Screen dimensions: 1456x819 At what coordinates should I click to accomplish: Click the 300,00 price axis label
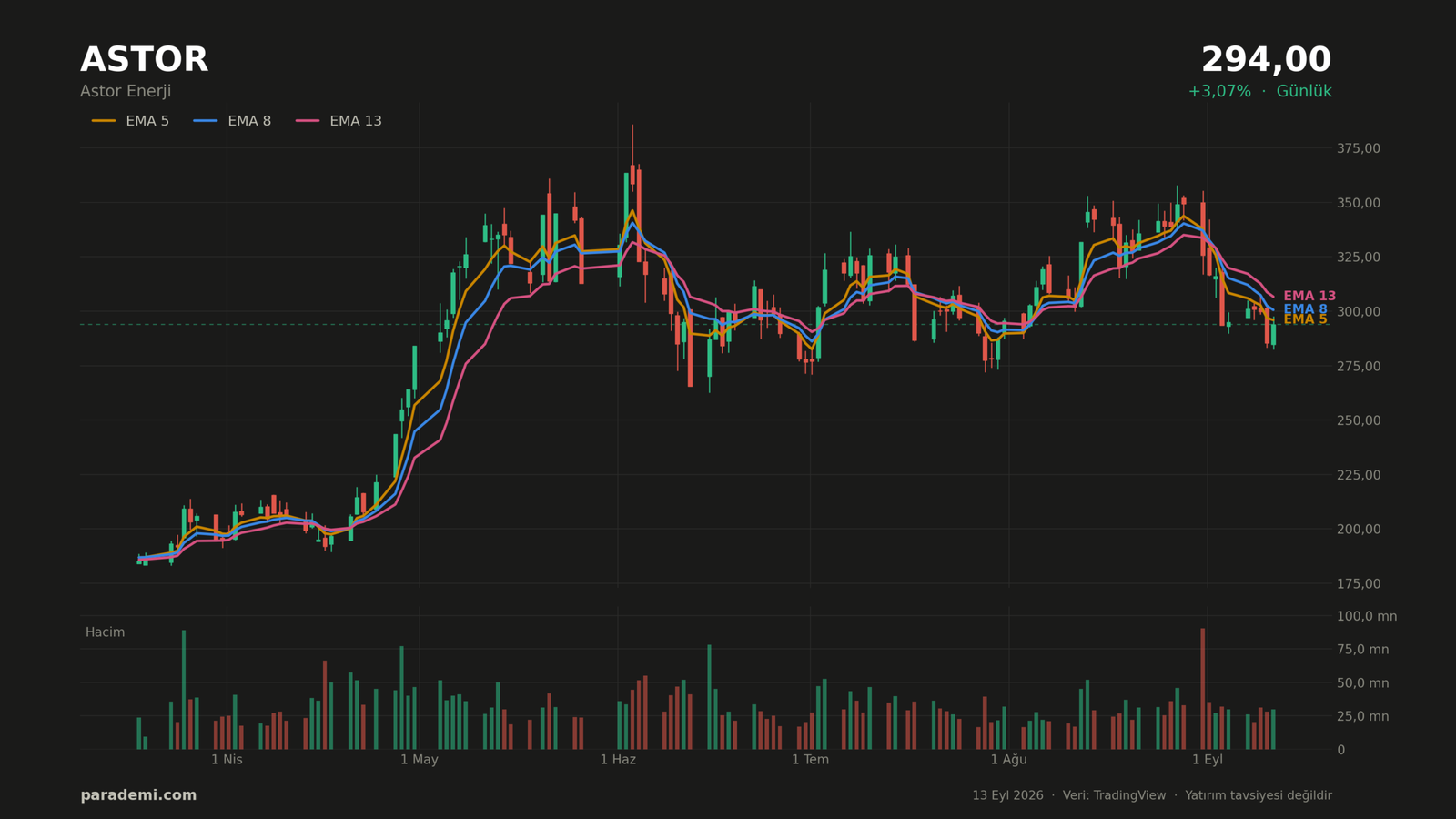pos(1358,311)
